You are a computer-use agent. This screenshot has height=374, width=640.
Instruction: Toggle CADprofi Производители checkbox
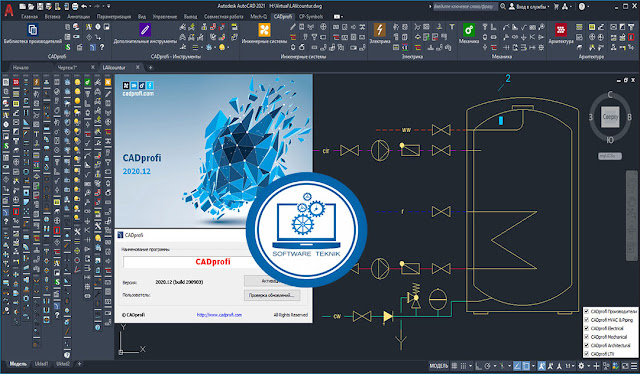coord(587,312)
